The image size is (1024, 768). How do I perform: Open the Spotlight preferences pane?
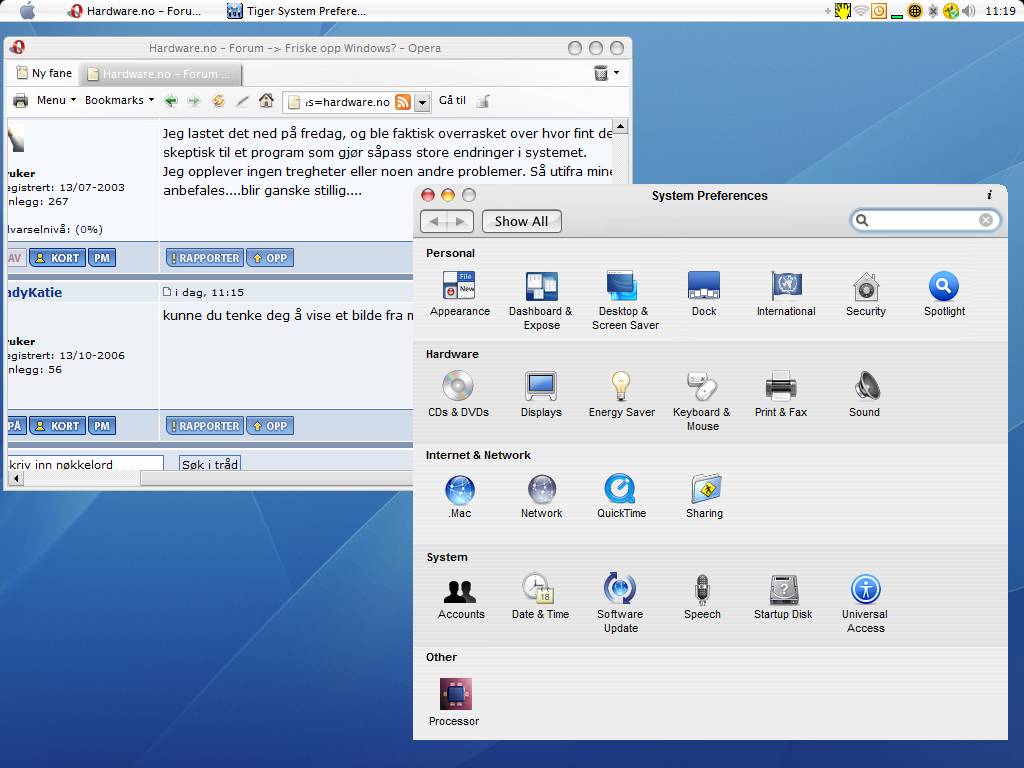pos(944,288)
